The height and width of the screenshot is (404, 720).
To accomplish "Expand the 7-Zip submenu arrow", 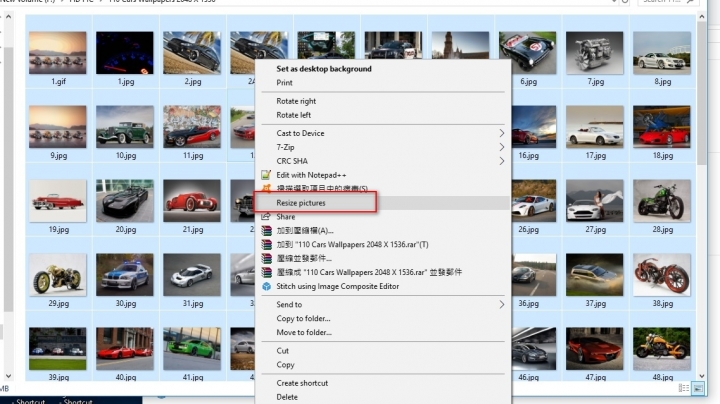I will tap(501, 147).
